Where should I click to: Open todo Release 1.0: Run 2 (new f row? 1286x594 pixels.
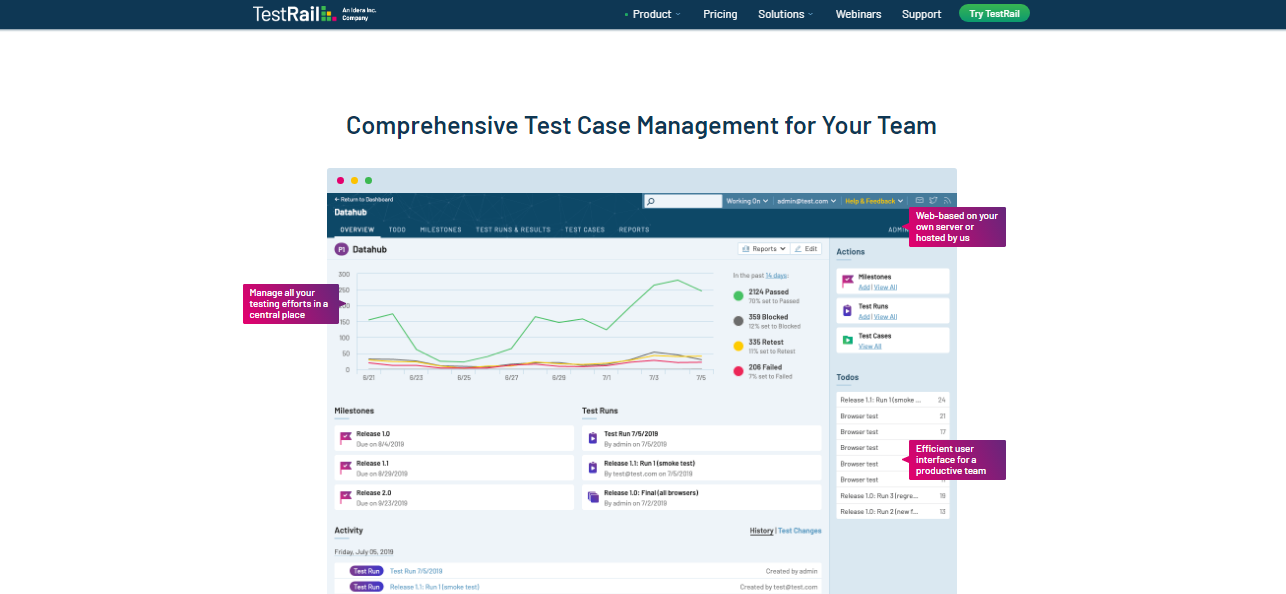pos(893,512)
